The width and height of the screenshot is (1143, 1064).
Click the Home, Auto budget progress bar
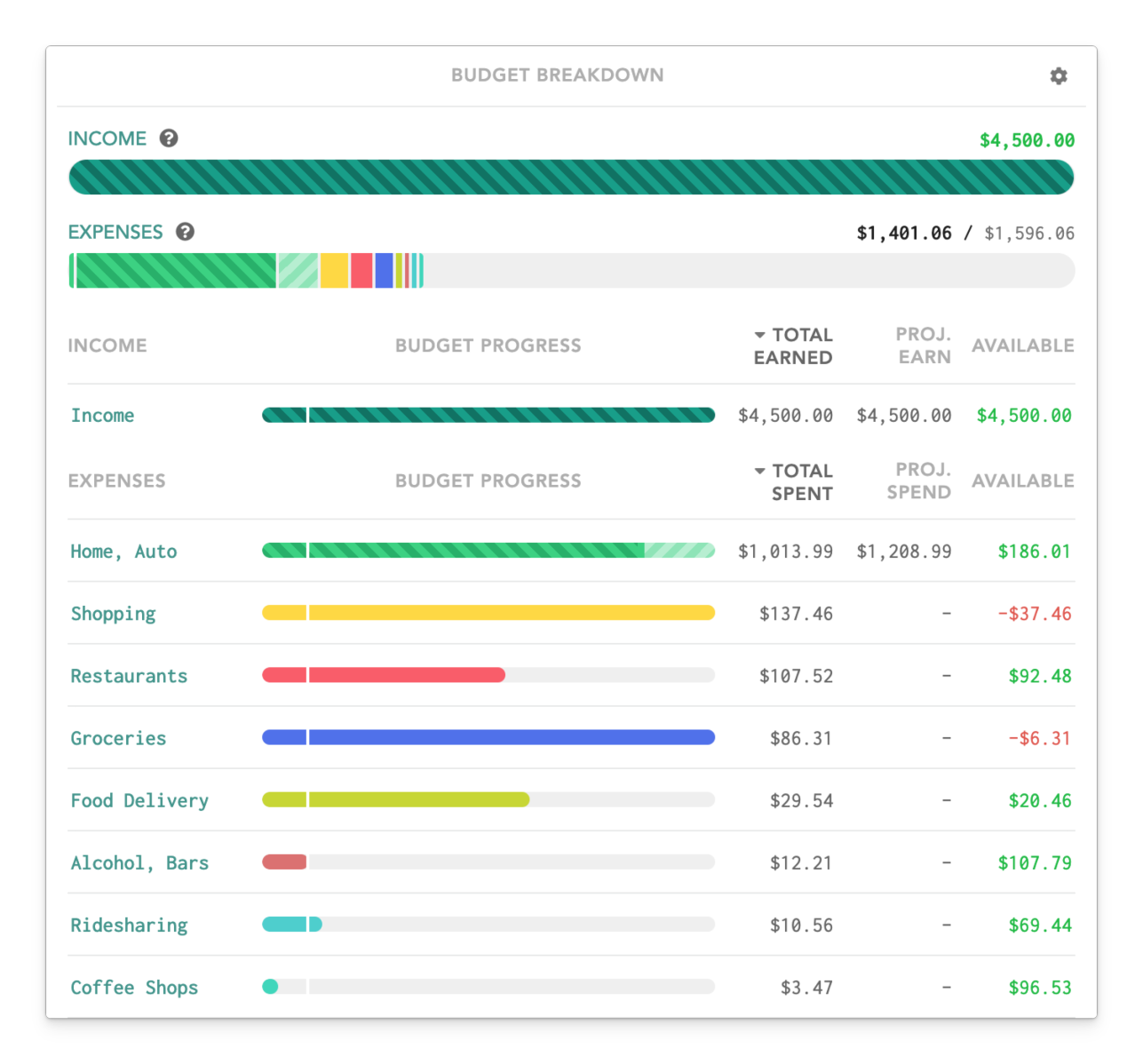click(x=488, y=551)
